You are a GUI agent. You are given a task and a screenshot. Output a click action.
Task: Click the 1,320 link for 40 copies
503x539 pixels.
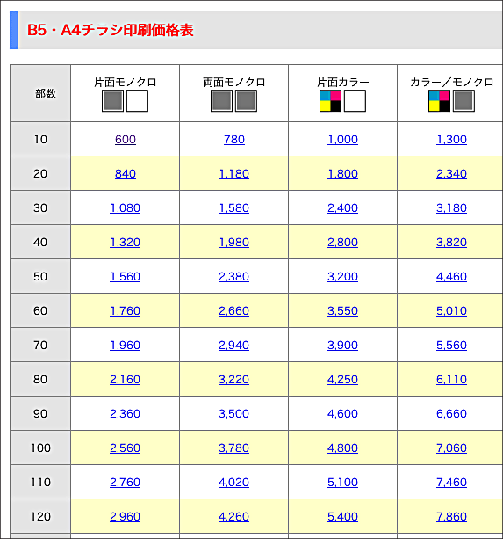[x=125, y=242]
